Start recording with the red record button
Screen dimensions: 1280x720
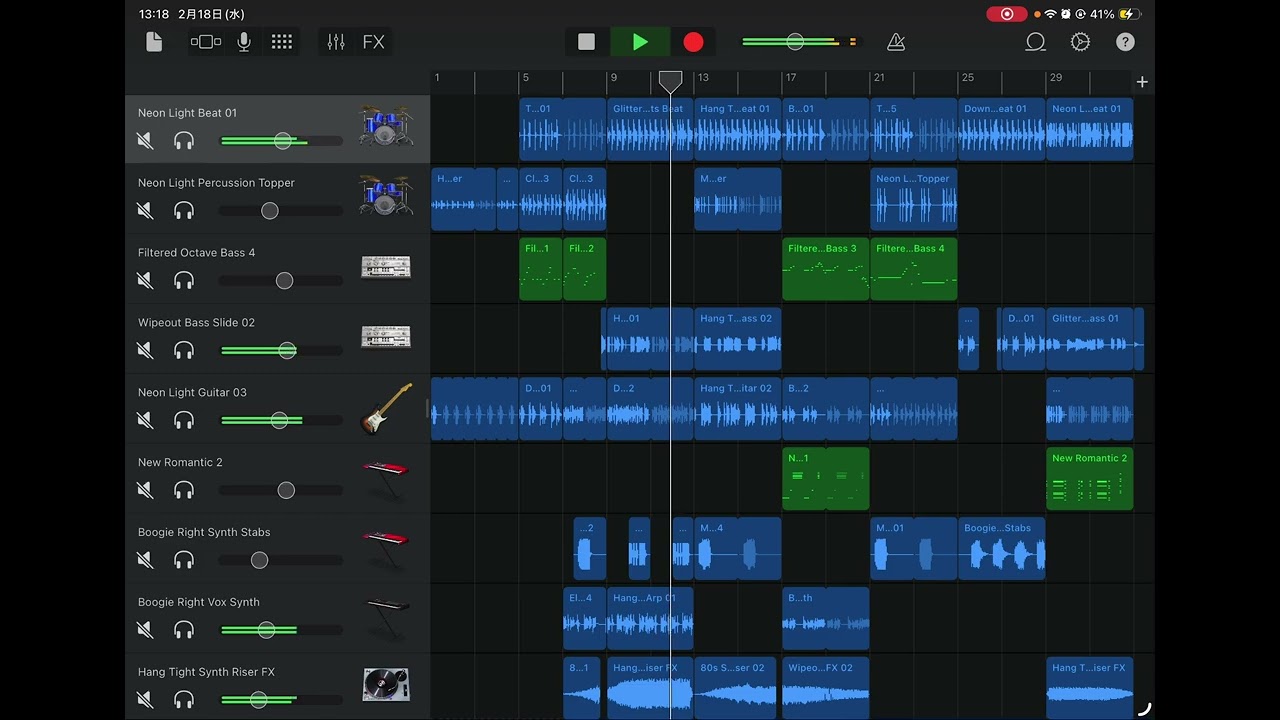click(693, 42)
